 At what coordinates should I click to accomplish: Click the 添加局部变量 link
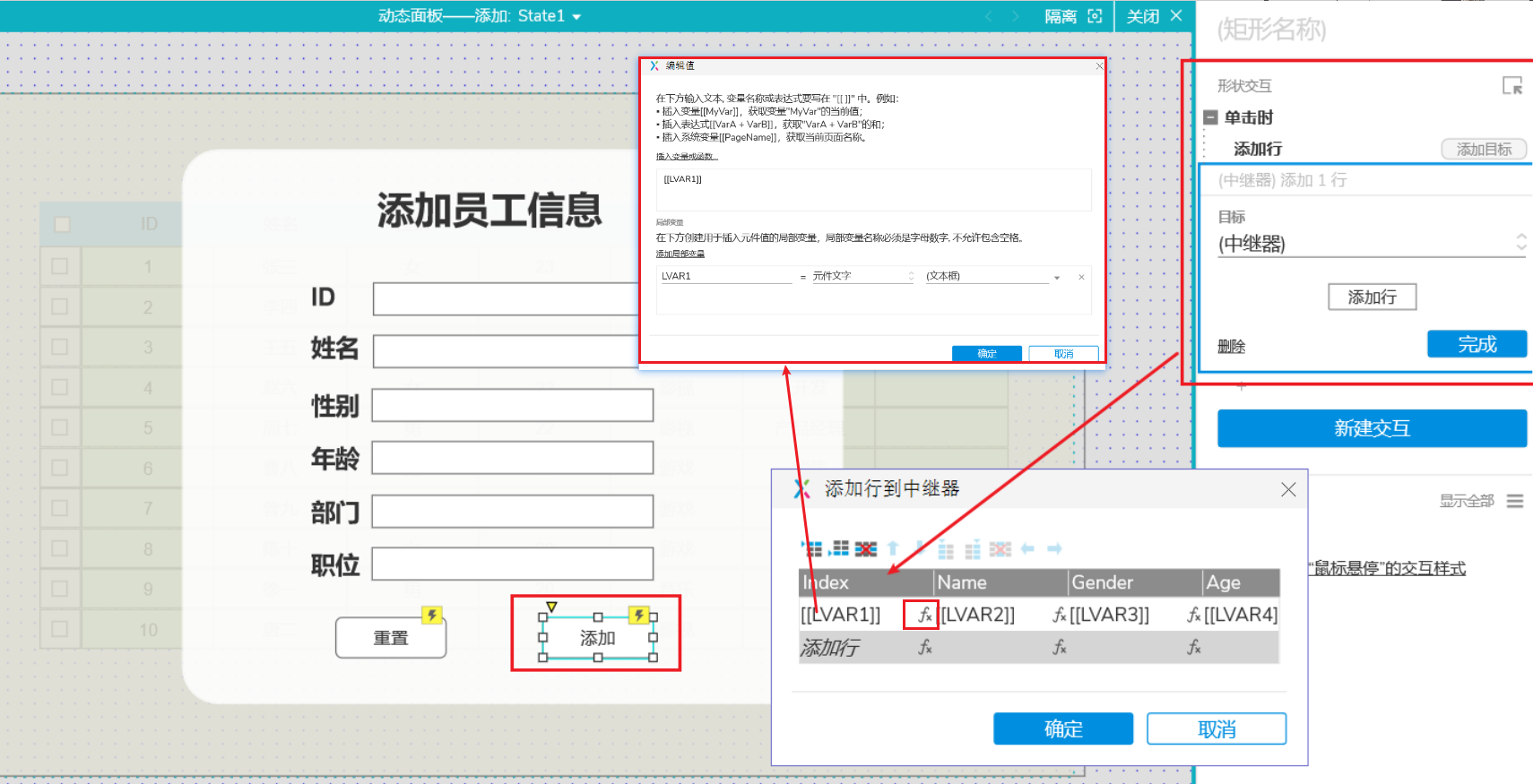pos(680,254)
